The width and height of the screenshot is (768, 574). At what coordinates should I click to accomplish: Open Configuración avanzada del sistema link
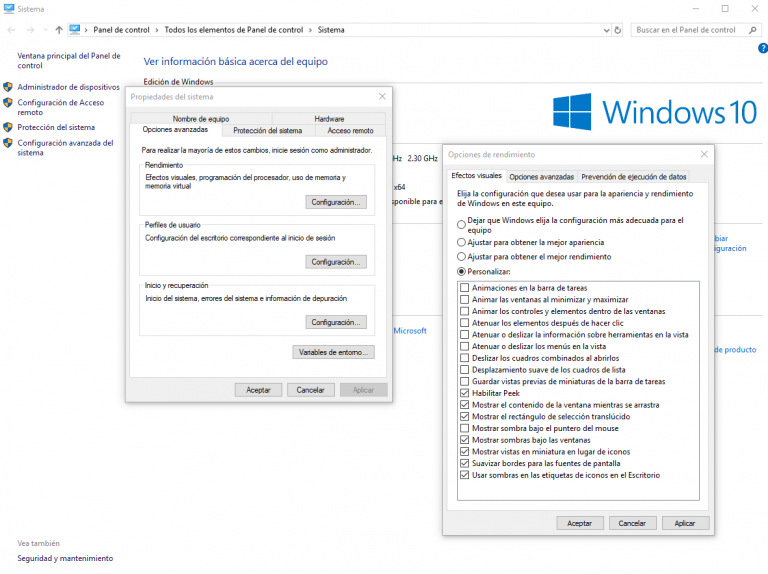coord(65,148)
